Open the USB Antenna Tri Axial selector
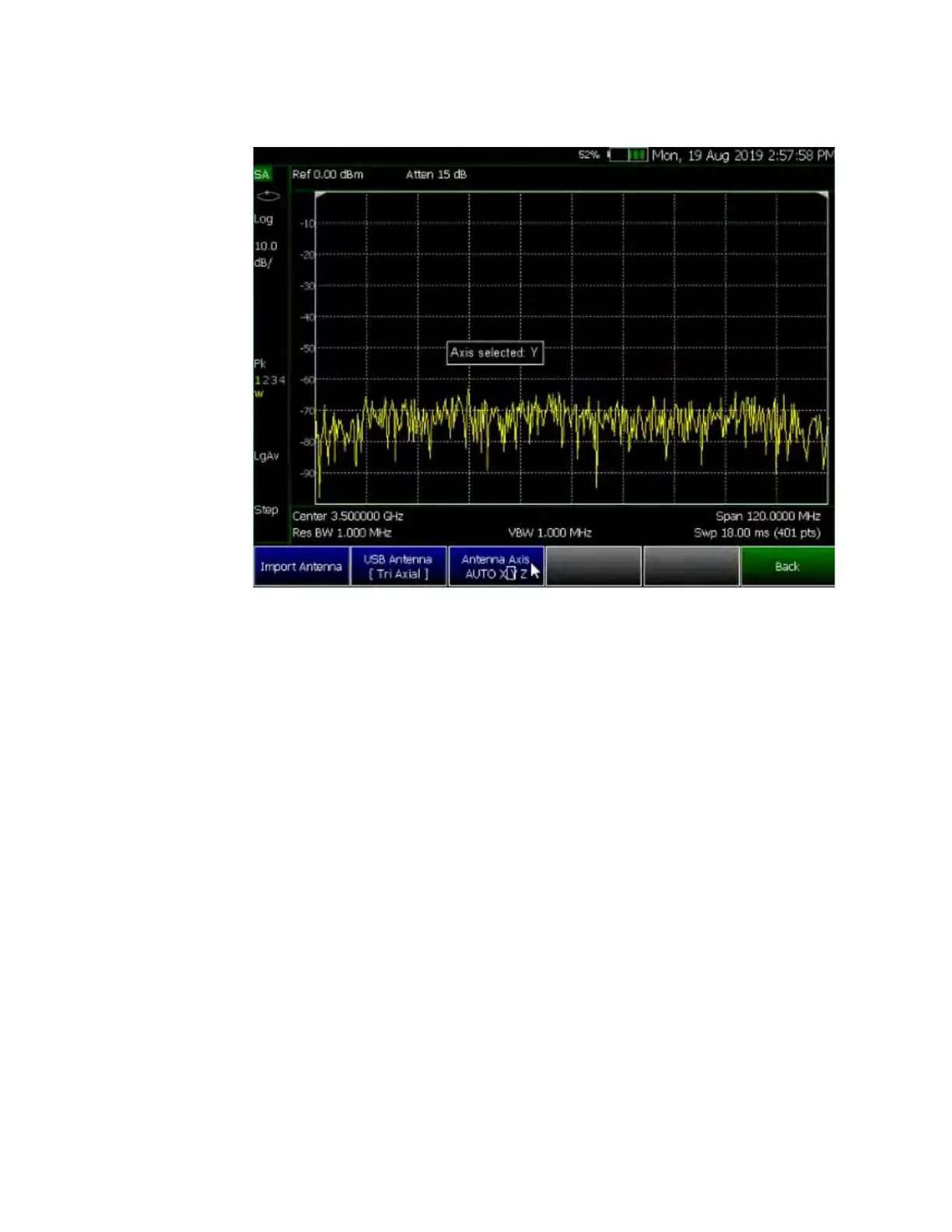Screen dimensions: 952x1232 pos(398,566)
